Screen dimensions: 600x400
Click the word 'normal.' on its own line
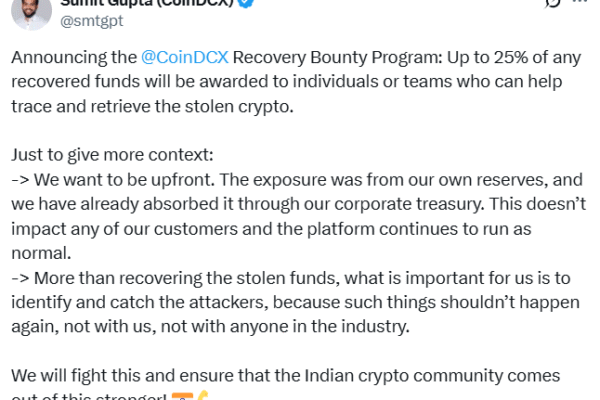pos(41,253)
